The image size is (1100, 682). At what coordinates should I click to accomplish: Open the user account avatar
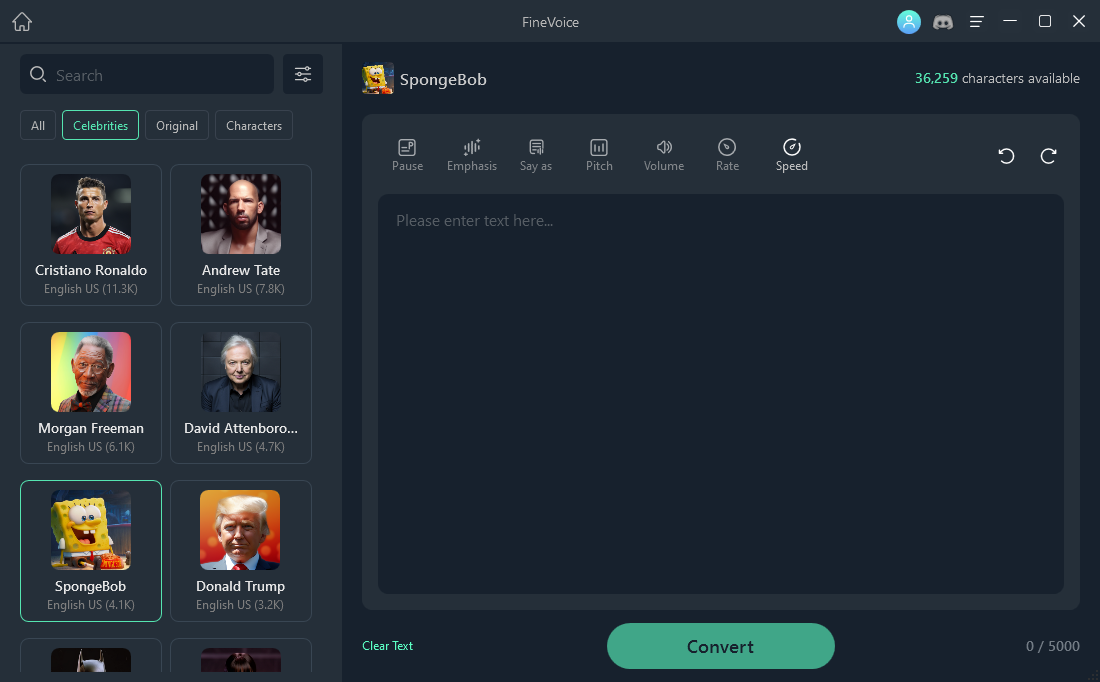point(908,22)
